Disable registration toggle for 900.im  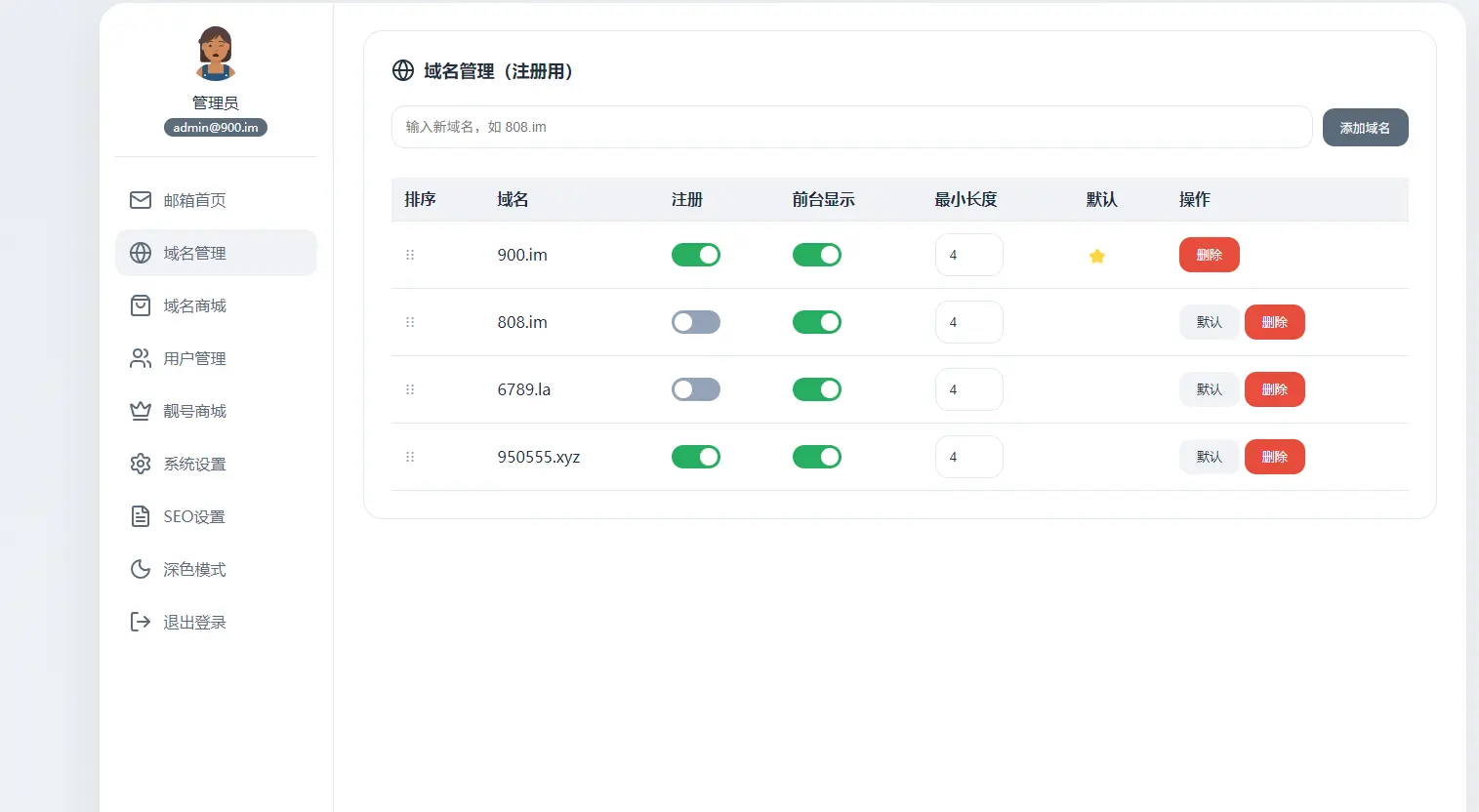click(x=696, y=255)
